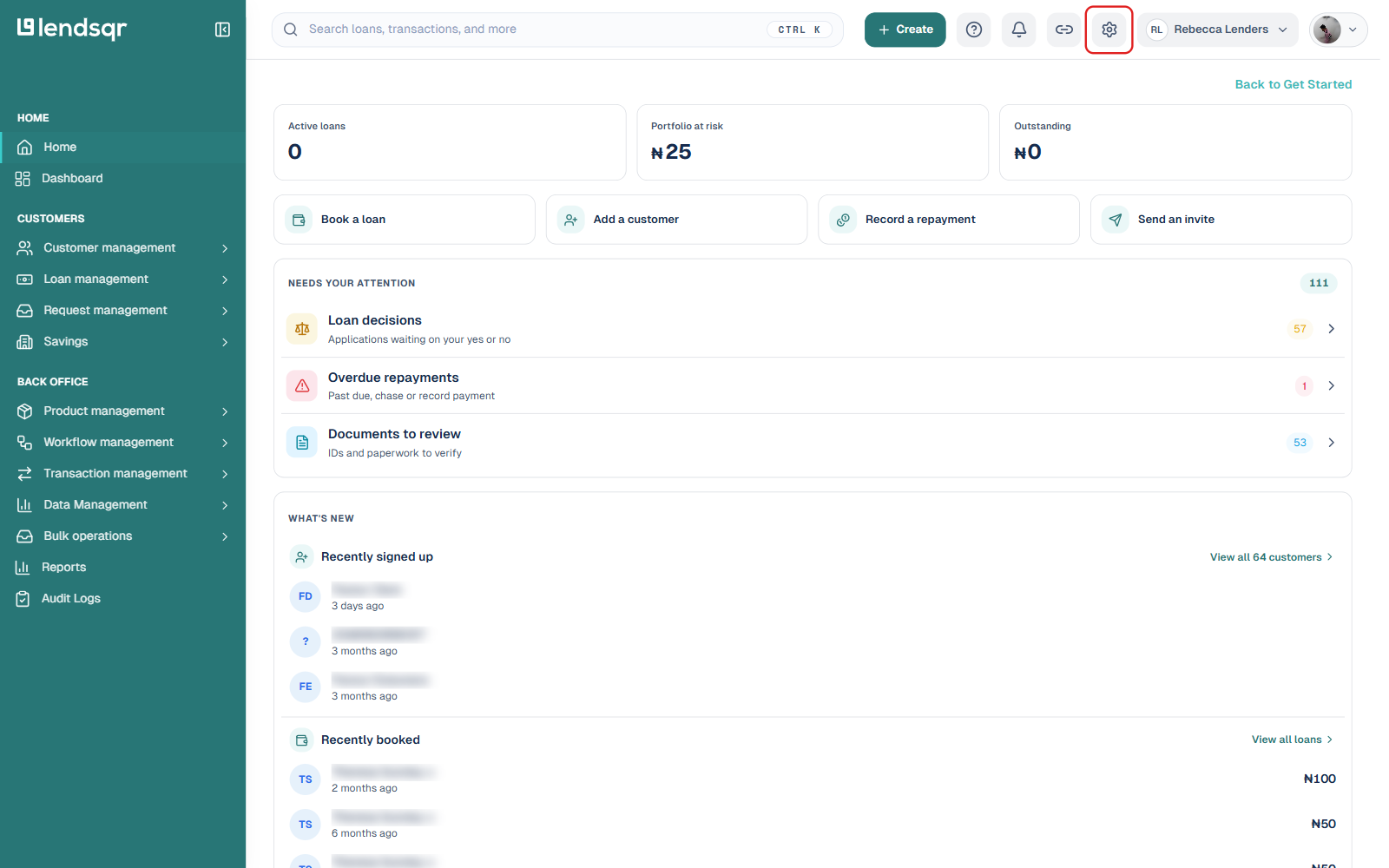The height and width of the screenshot is (868, 1389).
Task: Click the Product management box icon
Action: pos(24,411)
